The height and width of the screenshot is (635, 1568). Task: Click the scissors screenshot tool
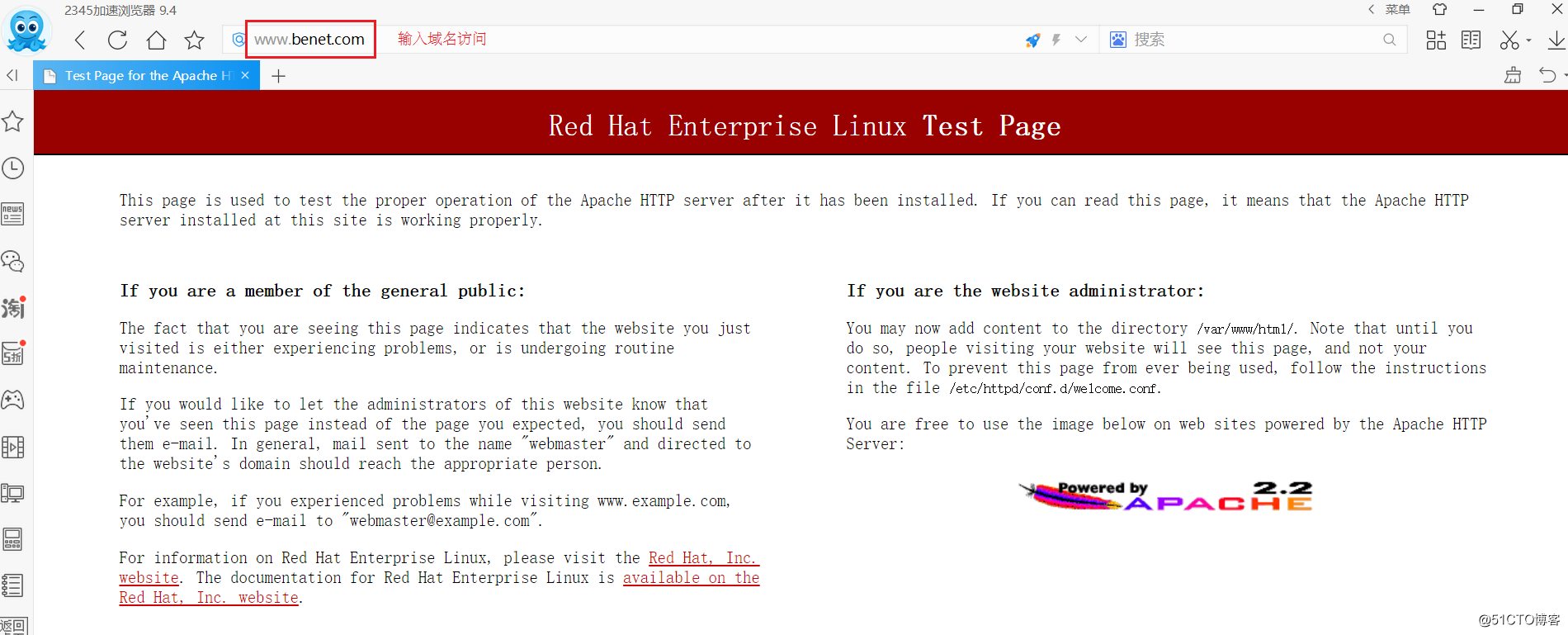1509,40
